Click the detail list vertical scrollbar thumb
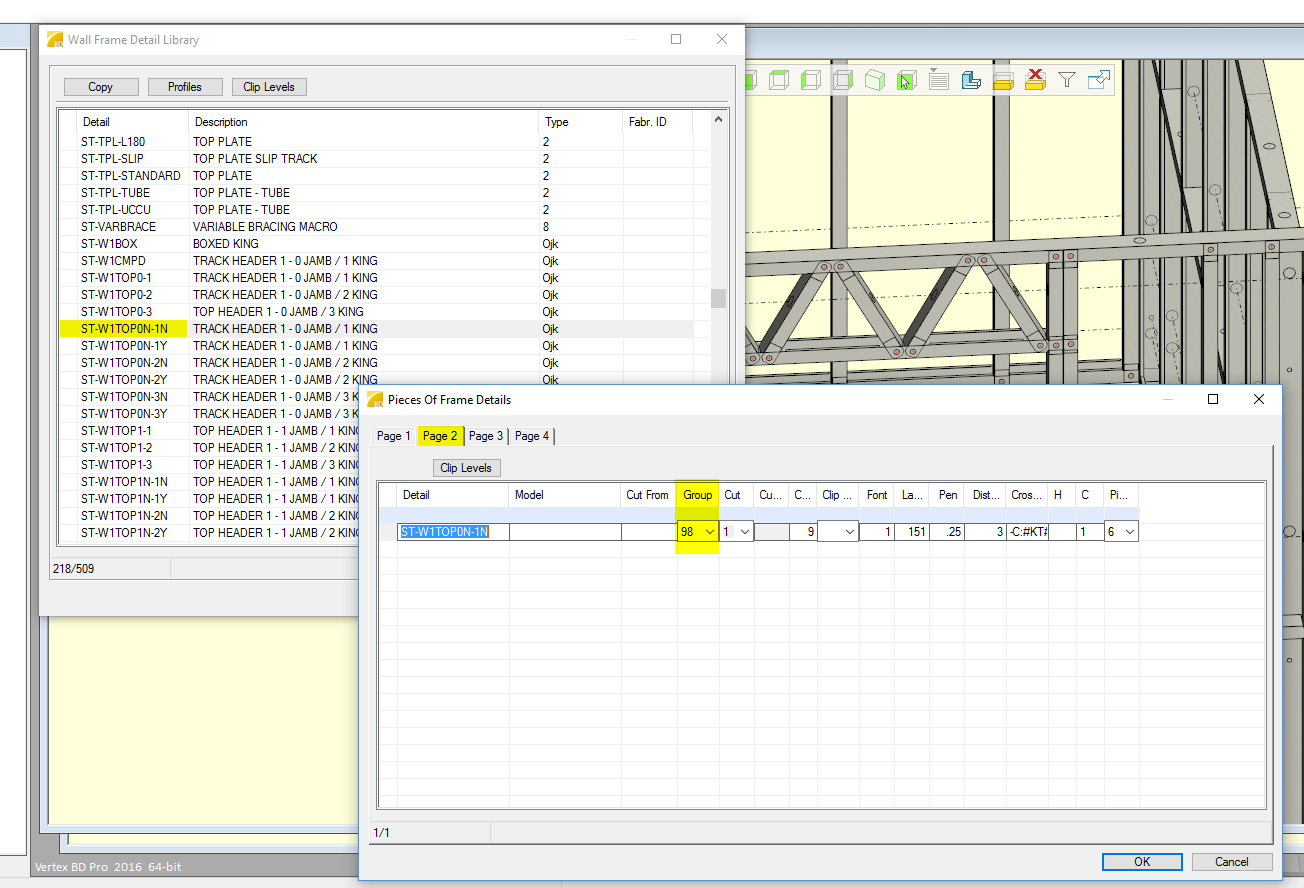 [x=717, y=298]
